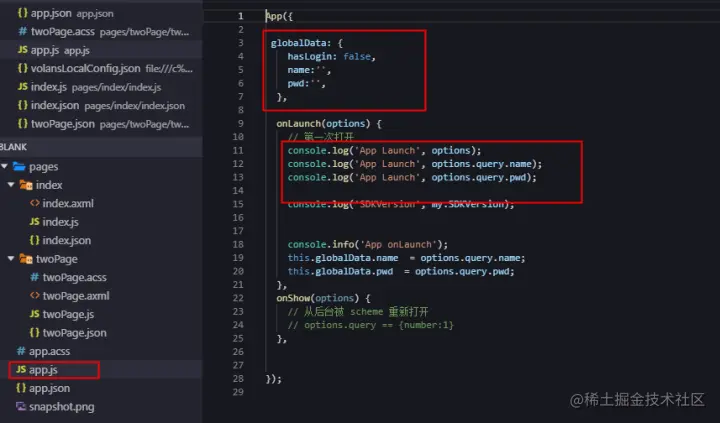
Task: Select the pages folder icon
Action: [x=19, y=166]
